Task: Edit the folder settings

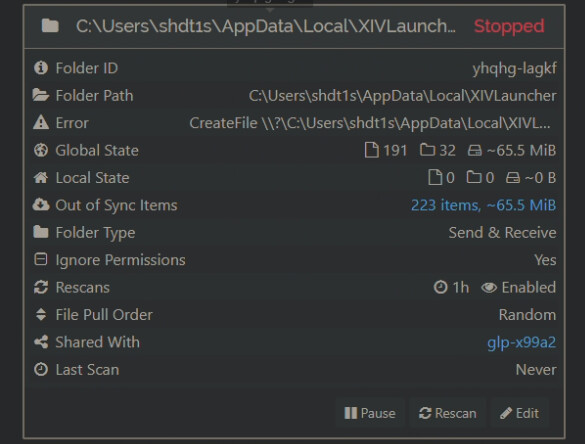Action: click(519, 413)
